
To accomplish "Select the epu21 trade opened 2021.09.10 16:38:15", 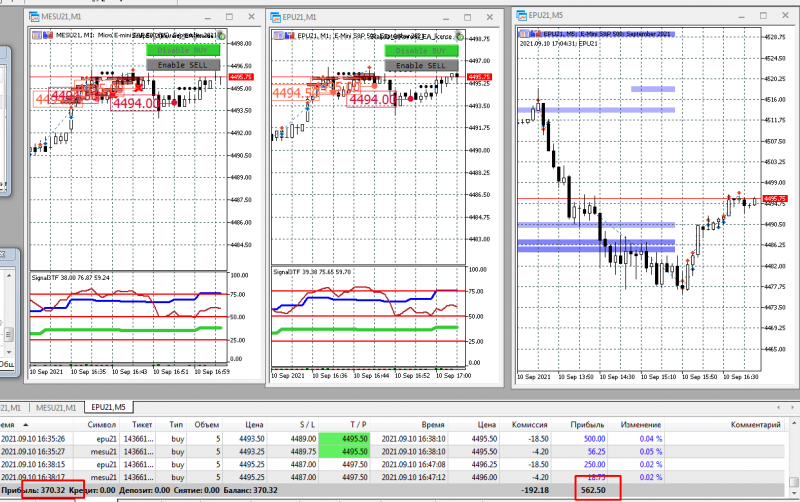I will (392, 464).
